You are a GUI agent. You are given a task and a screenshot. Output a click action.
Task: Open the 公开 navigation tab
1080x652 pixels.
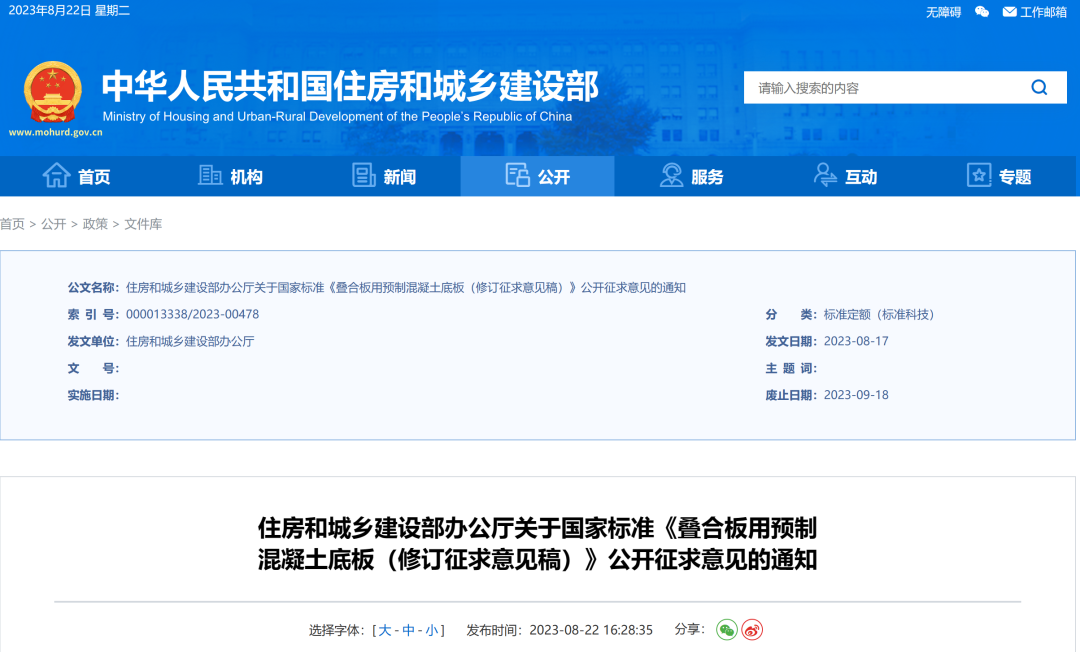537,176
